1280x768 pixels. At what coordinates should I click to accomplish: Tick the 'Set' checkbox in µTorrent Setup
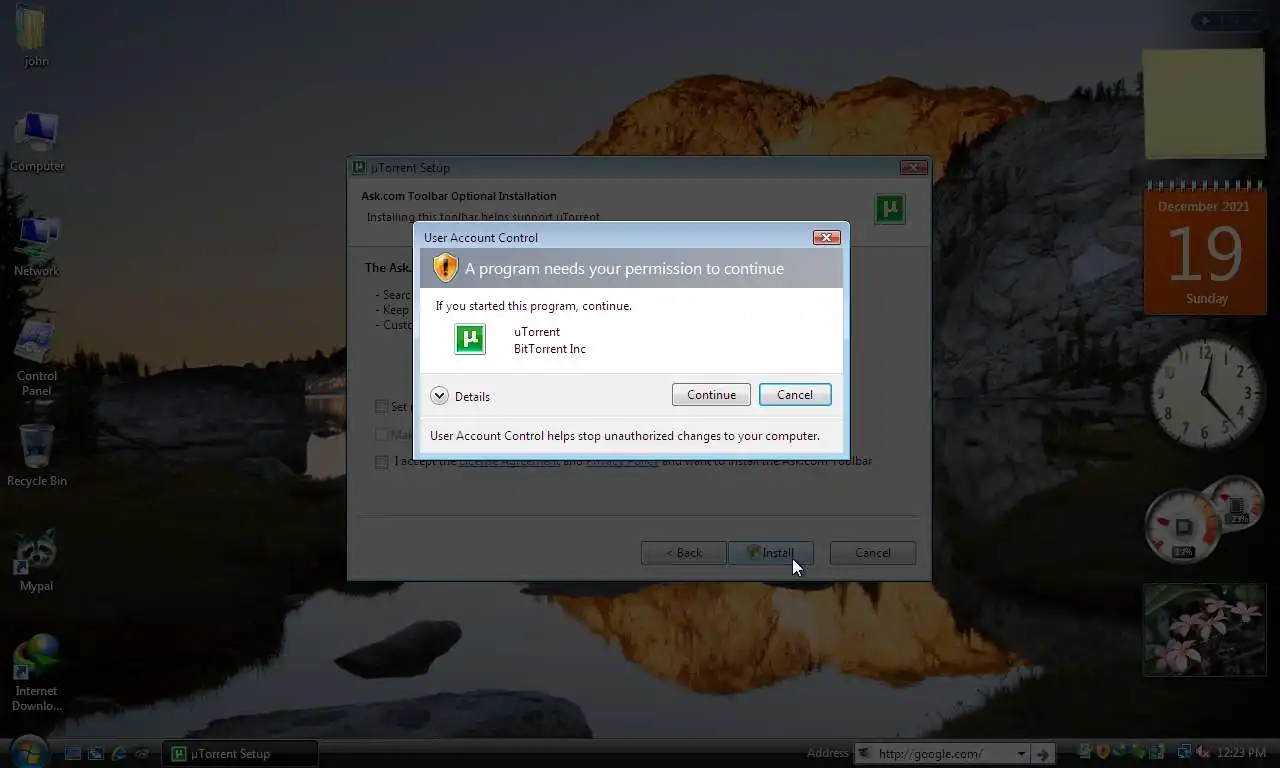(x=381, y=406)
